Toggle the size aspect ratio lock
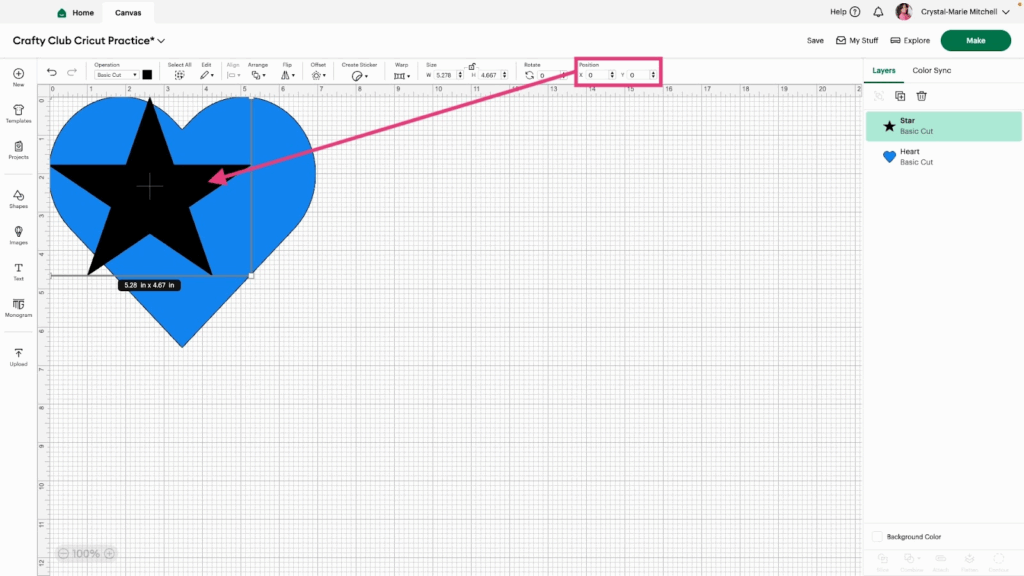This screenshot has width=1024, height=576. coord(472,66)
